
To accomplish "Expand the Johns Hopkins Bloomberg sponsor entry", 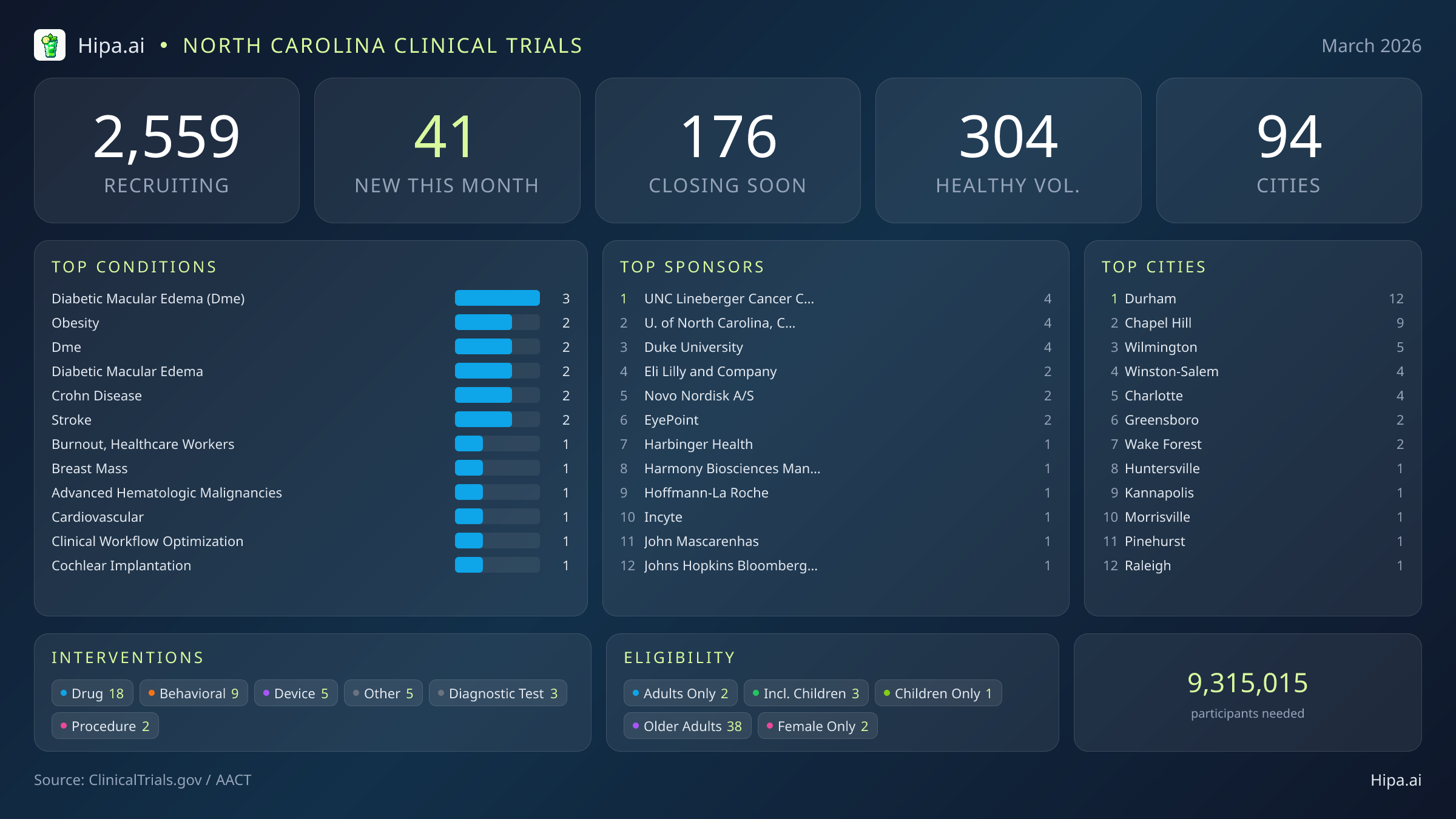I will [730, 565].
